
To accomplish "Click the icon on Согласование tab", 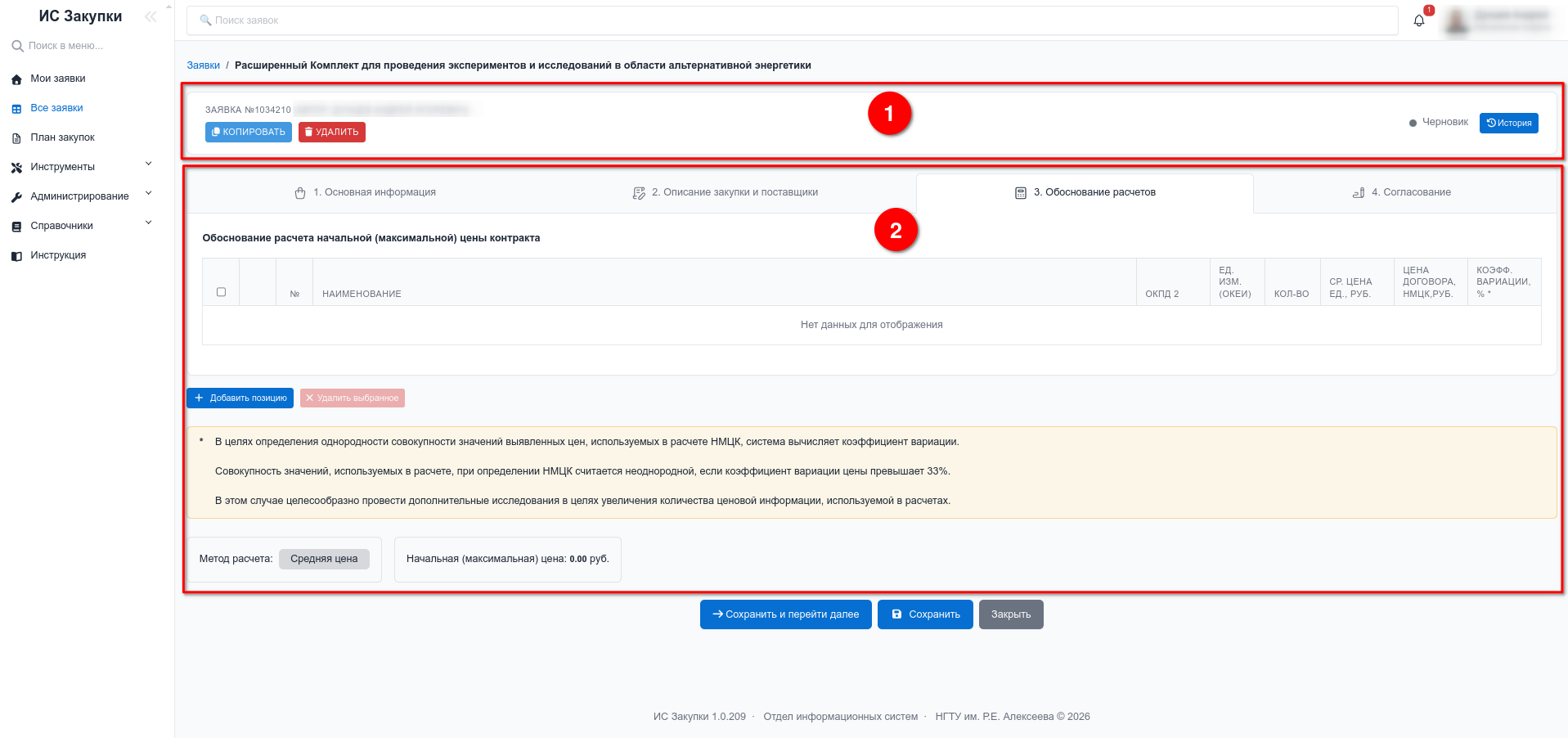I will coord(1359,193).
